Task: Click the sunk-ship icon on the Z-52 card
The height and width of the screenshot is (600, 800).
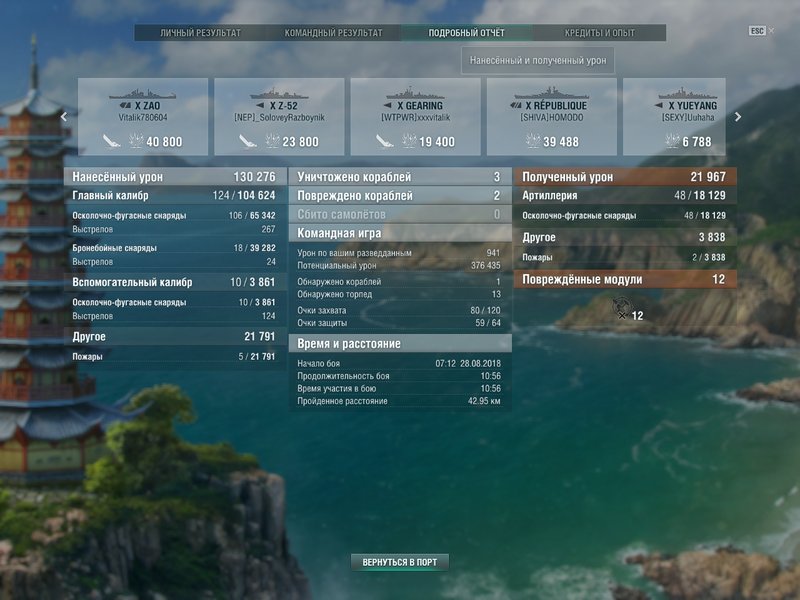Action: [248, 141]
